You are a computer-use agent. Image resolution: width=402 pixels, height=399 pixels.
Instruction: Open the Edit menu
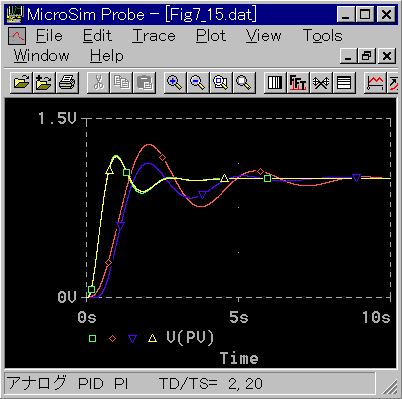[x=97, y=36]
